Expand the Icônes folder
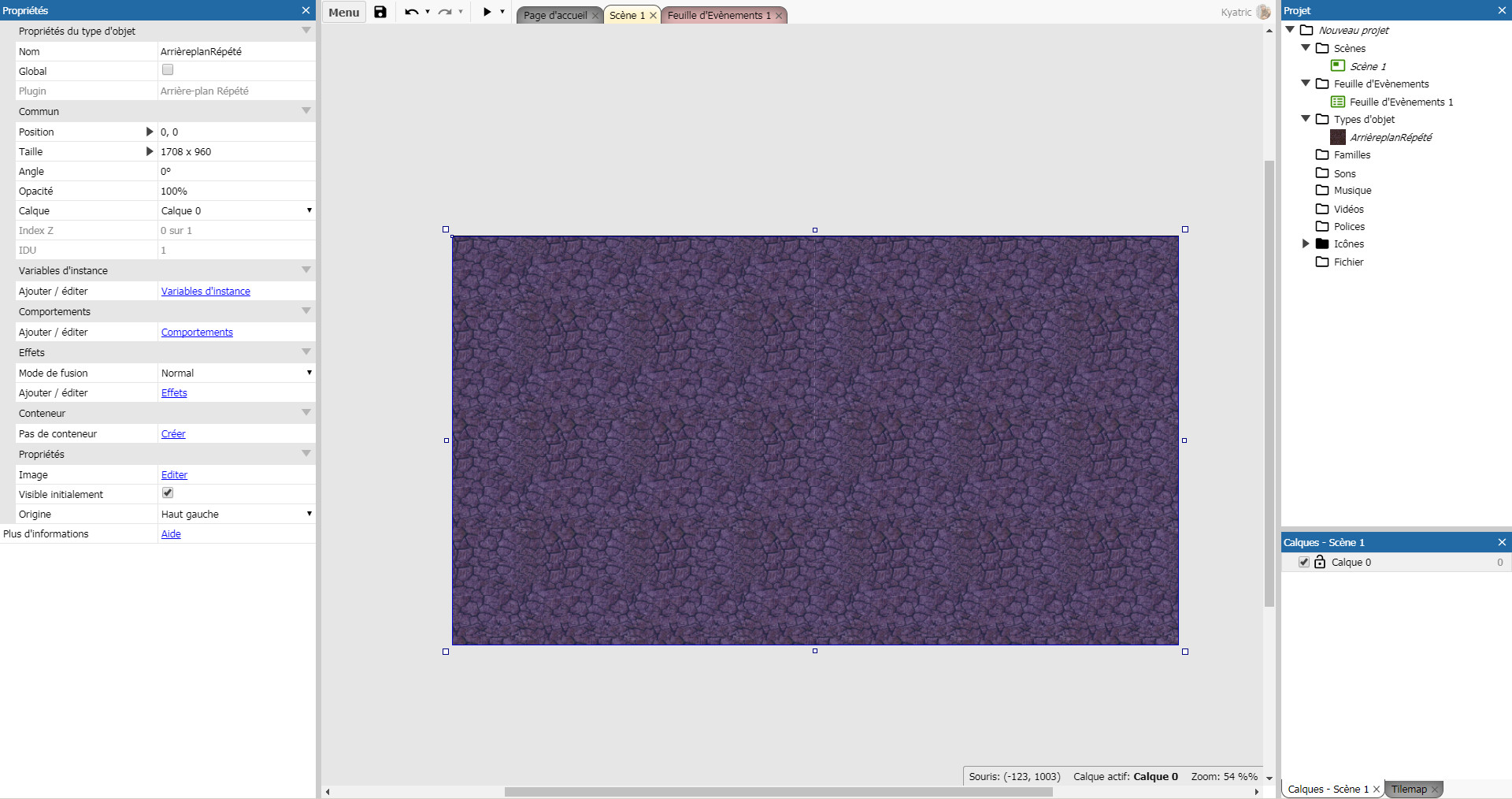The height and width of the screenshot is (799, 1512). click(x=1306, y=243)
